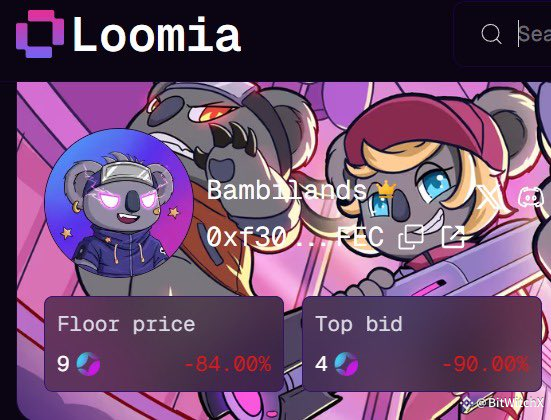Select the Bambillands collection name
The image size is (551, 420).
pos(287,190)
